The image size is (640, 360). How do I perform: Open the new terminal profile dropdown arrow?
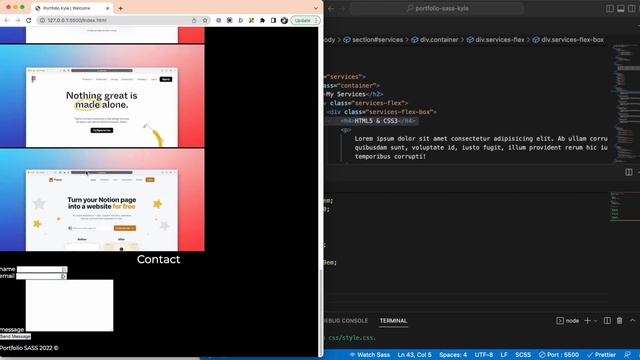tap(596, 321)
